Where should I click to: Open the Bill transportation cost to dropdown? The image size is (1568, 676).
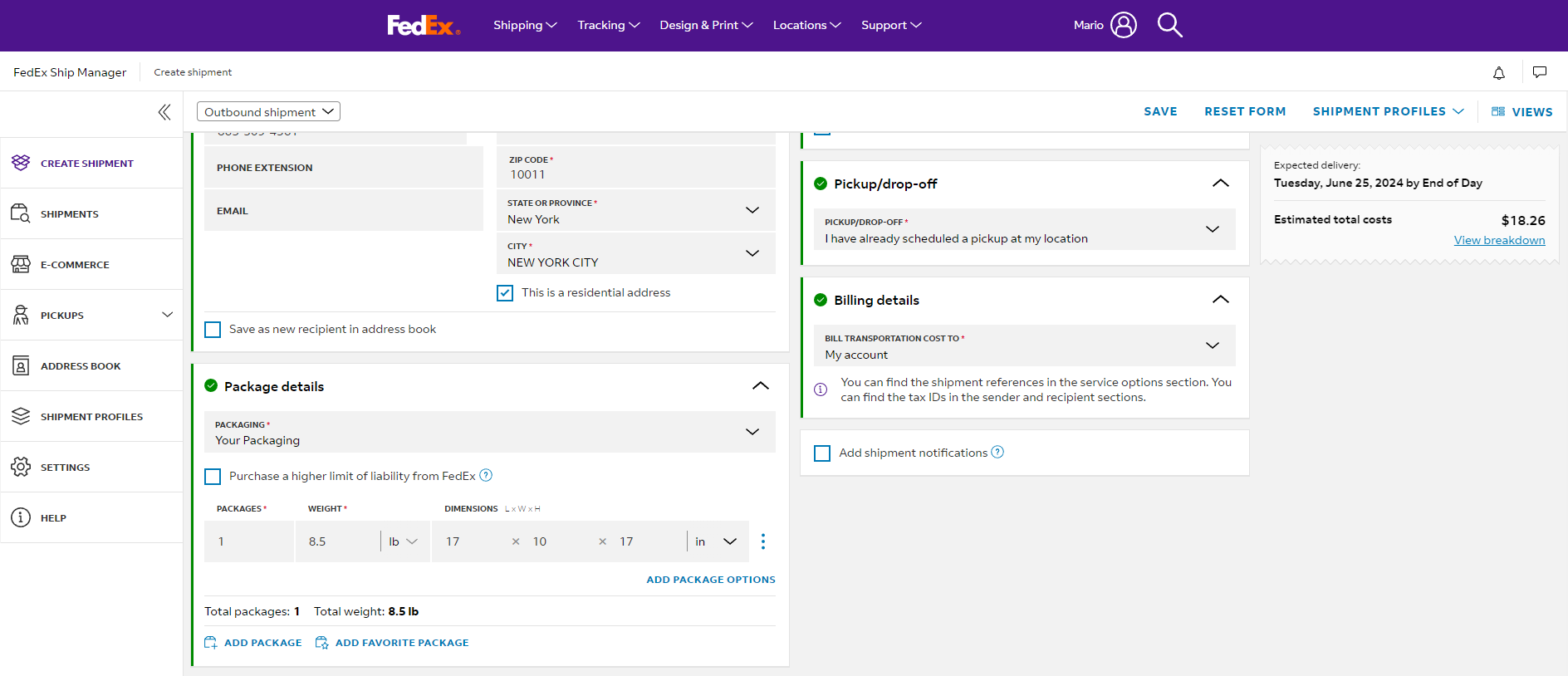(1025, 345)
